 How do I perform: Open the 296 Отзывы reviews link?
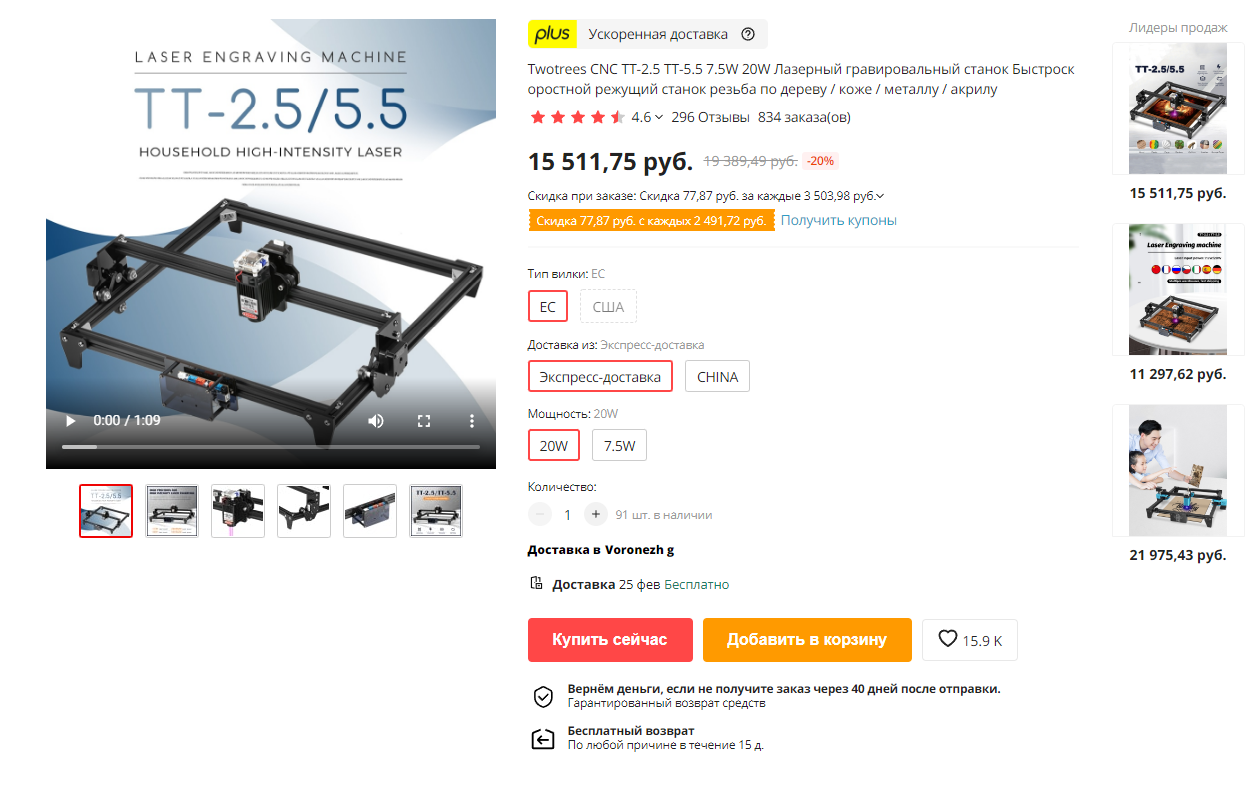tap(710, 117)
